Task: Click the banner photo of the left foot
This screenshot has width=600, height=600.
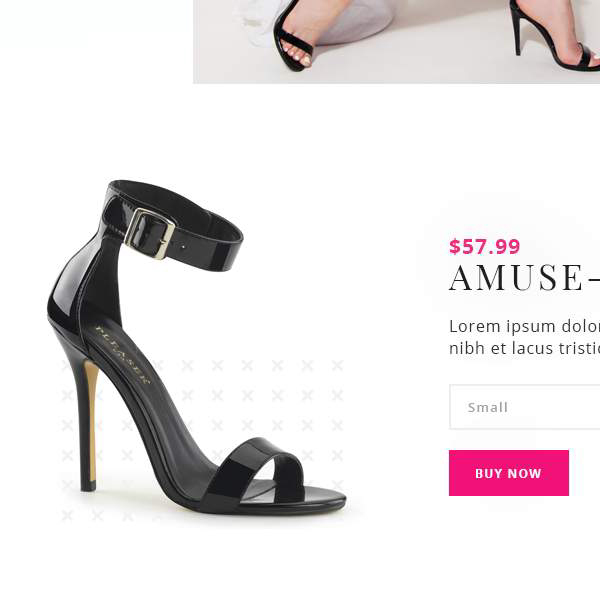Action: (x=295, y=36)
